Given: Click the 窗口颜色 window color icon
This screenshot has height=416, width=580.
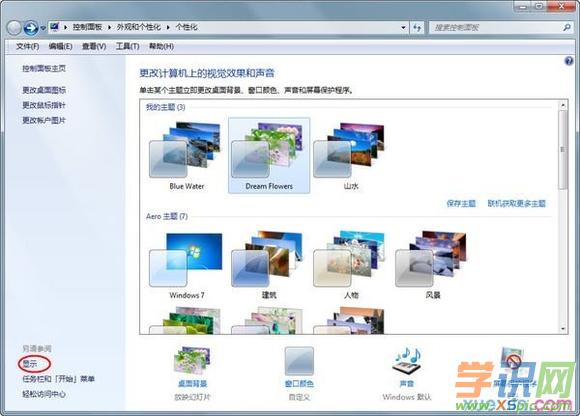Looking at the screenshot, I should (x=299, y=361).
